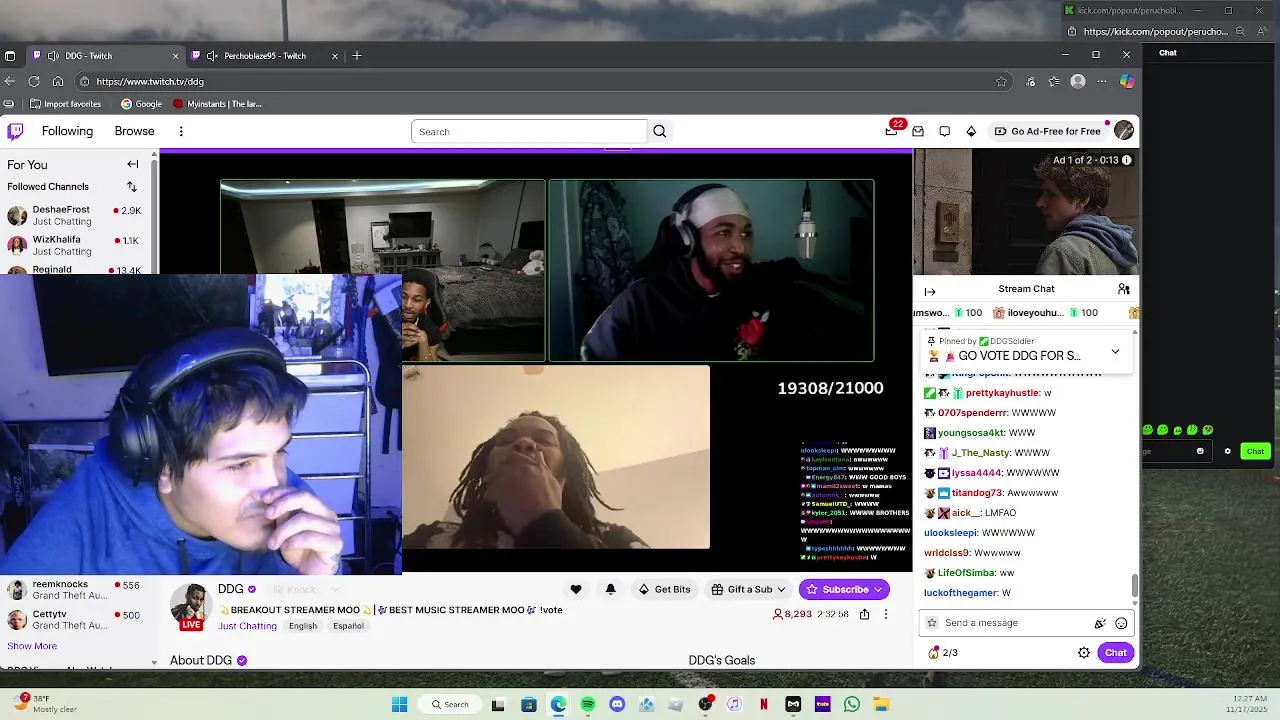Sort Followed Channels with the arrows icon
This screenshot has height=720, width=1280.
coord(132,187)
